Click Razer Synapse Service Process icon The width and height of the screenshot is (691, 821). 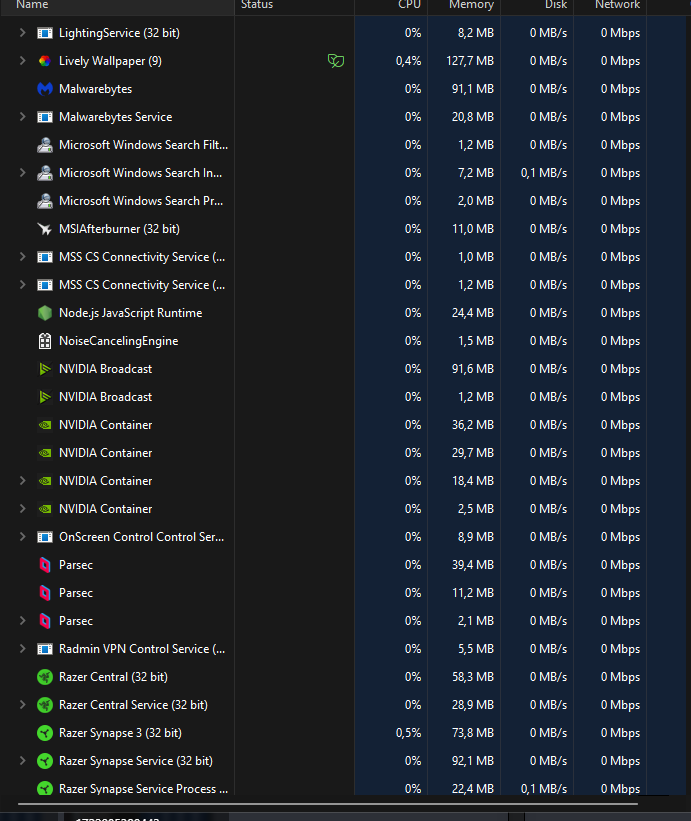(45, 789)
